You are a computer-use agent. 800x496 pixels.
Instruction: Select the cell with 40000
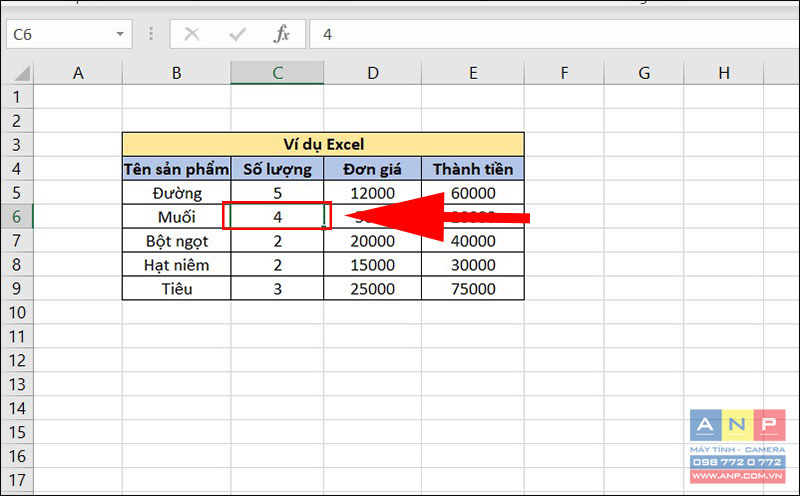coord(473,240)
